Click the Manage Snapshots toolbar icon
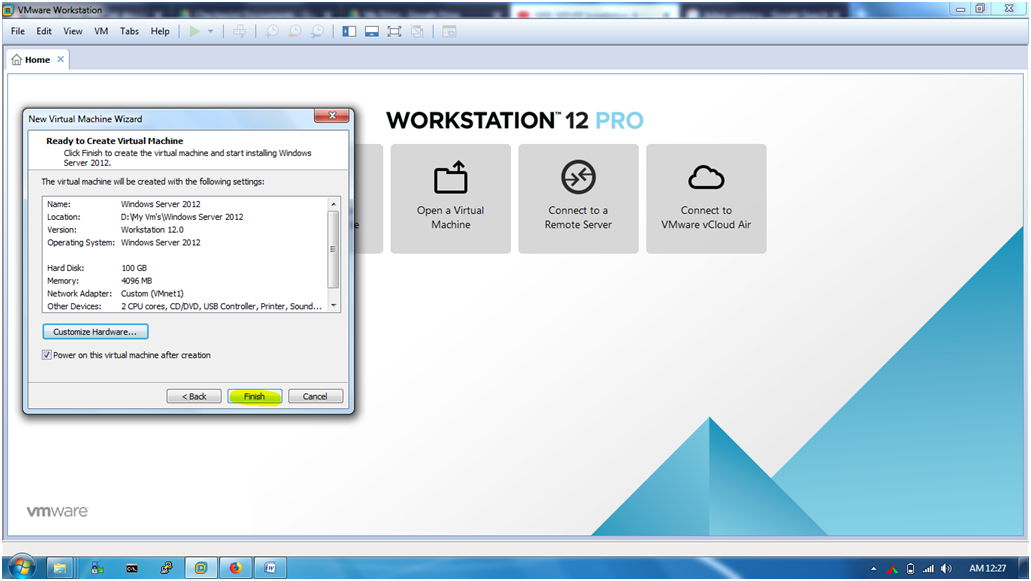The image size is (1031, 581). point(317,31)
